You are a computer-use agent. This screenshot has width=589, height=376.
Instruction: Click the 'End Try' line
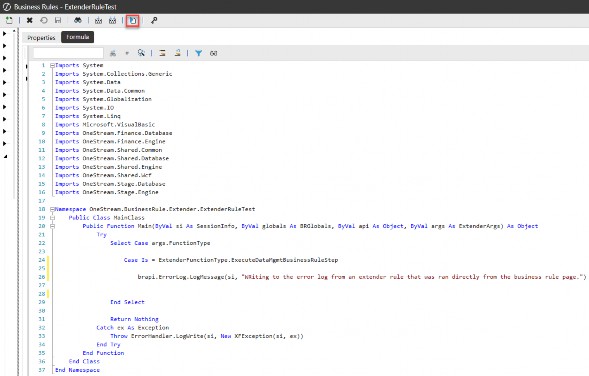(x=108, y=344)
